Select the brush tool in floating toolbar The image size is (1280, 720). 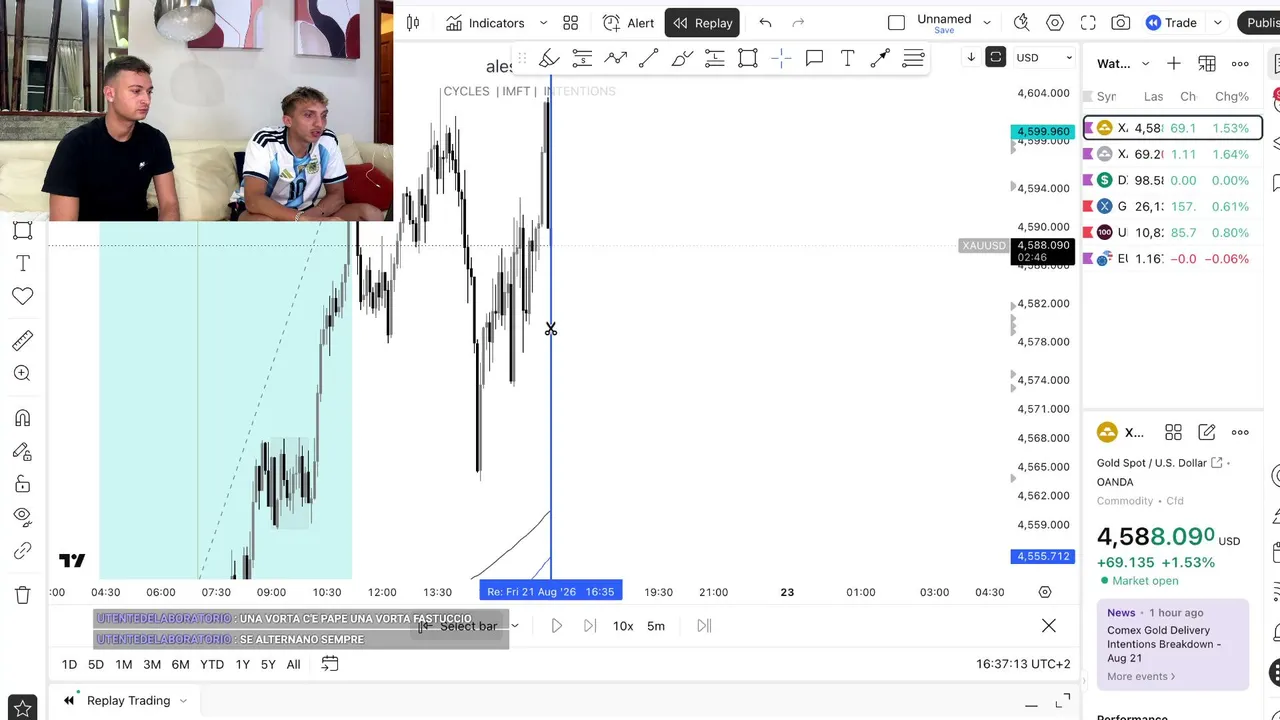click(x=549, y=59)
